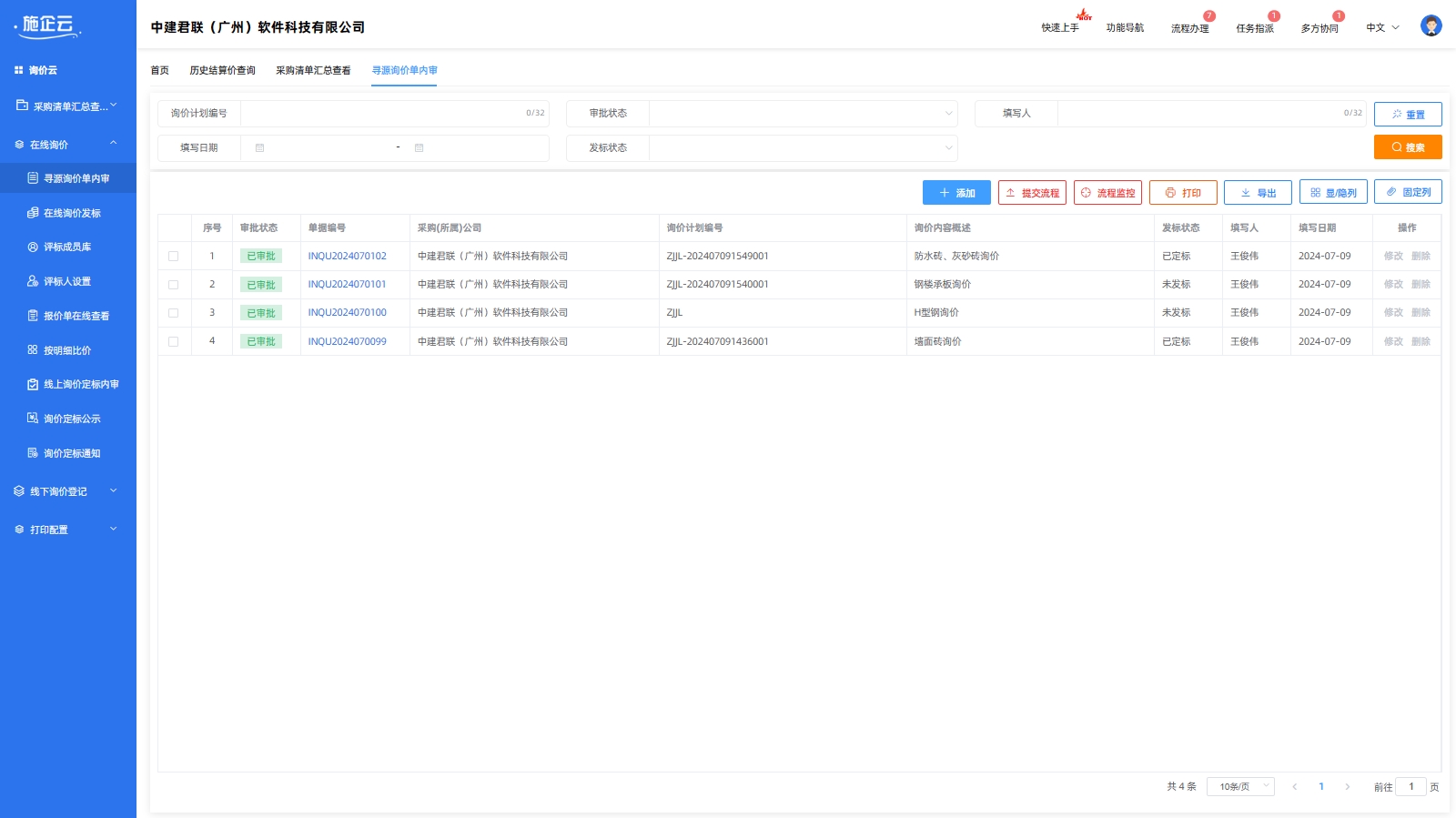Click the 寻源询价单内审 sidebar icon
Viewport: 1456px width, 818px height.
click(33, 178)
